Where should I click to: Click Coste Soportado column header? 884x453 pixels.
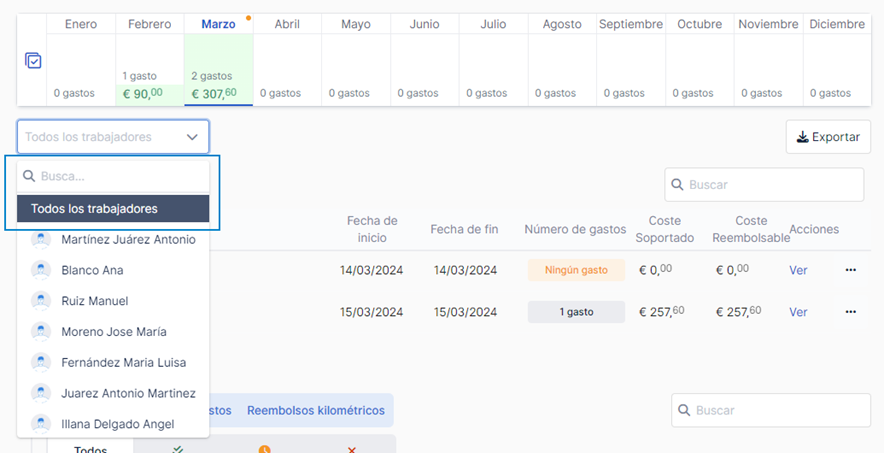click(665, 229)
